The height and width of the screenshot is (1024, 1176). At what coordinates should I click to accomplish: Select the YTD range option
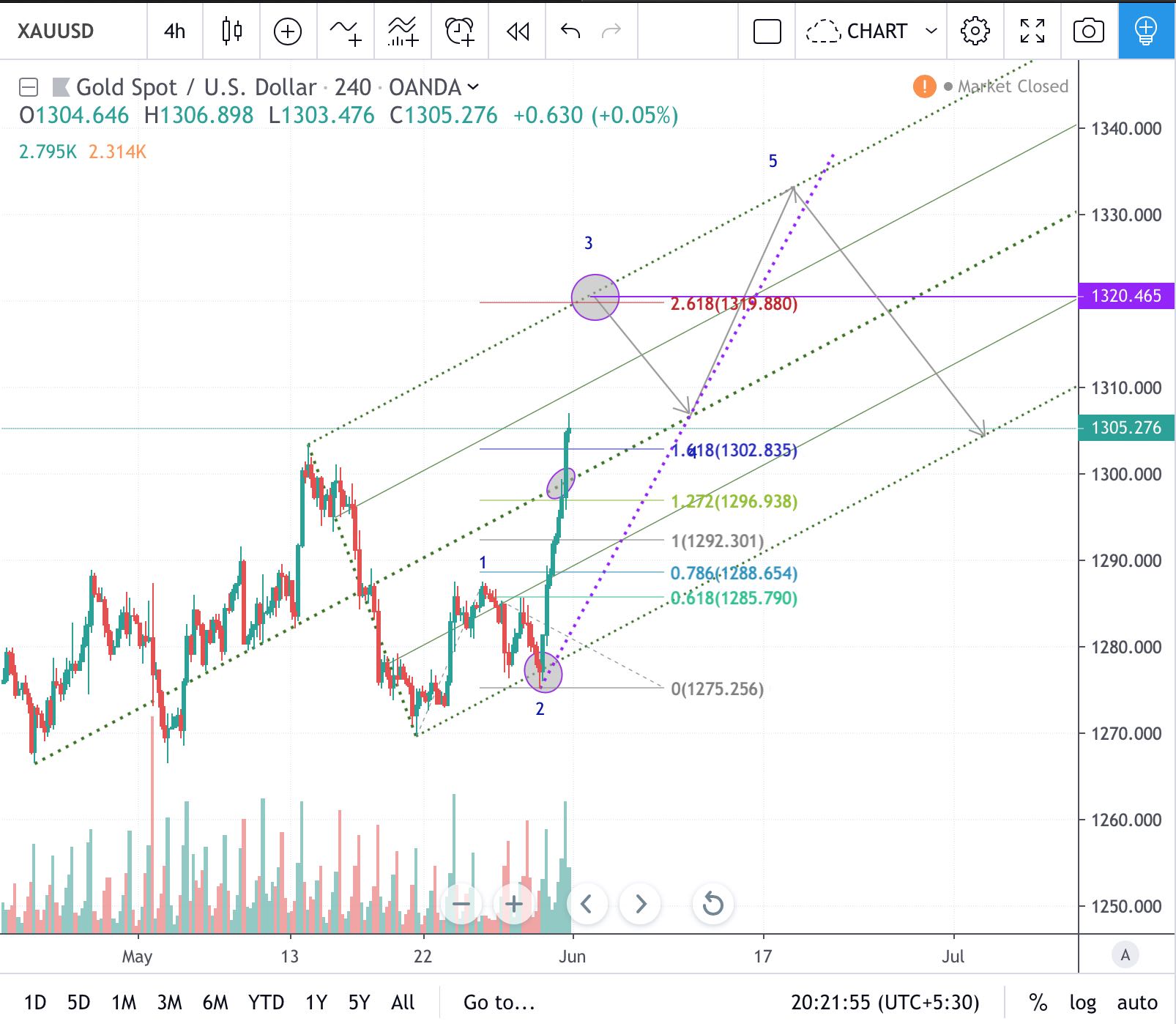coord(267,1002)
